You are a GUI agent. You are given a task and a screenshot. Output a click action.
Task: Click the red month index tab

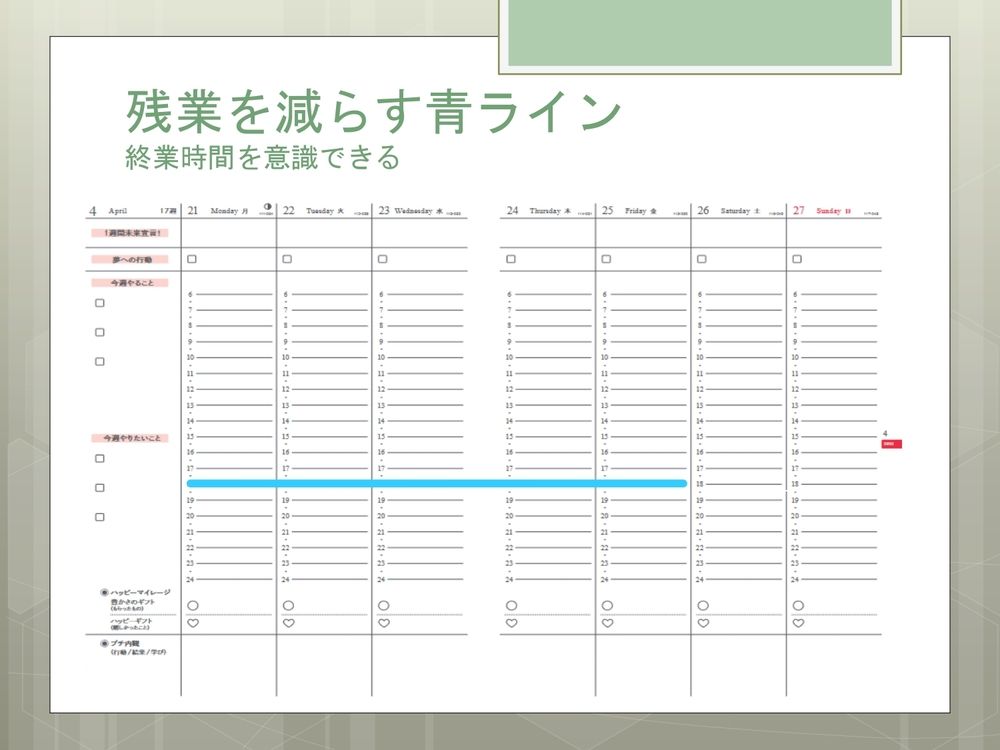click(892, 443)
